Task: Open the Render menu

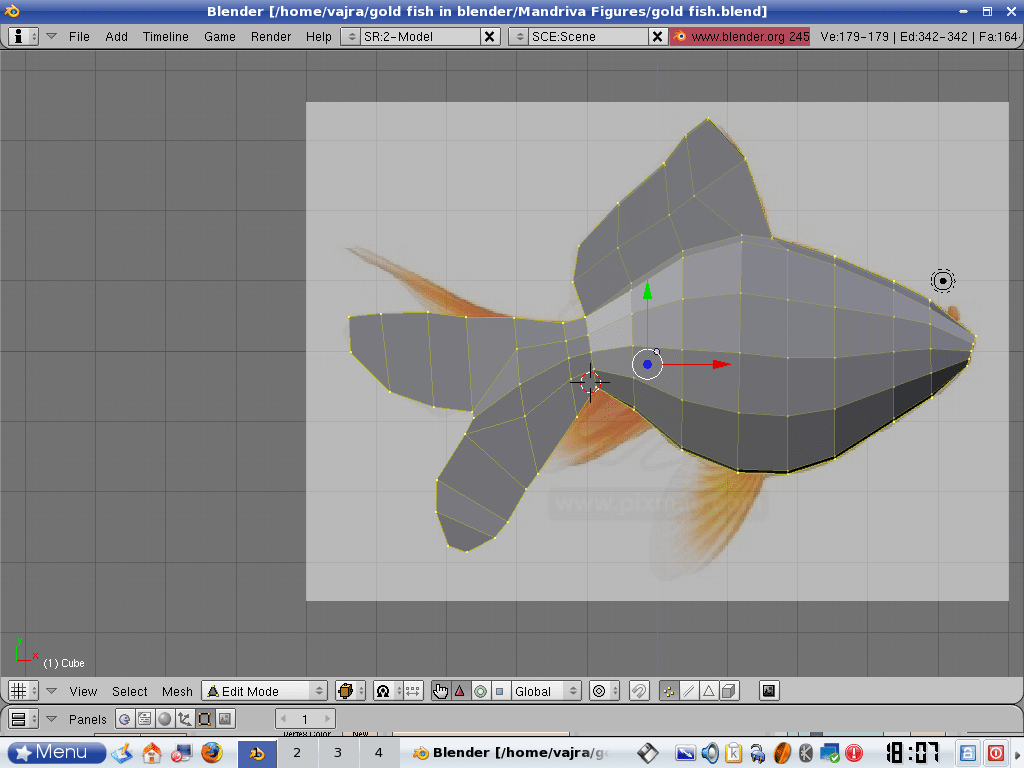Action: tap(271, 36)
